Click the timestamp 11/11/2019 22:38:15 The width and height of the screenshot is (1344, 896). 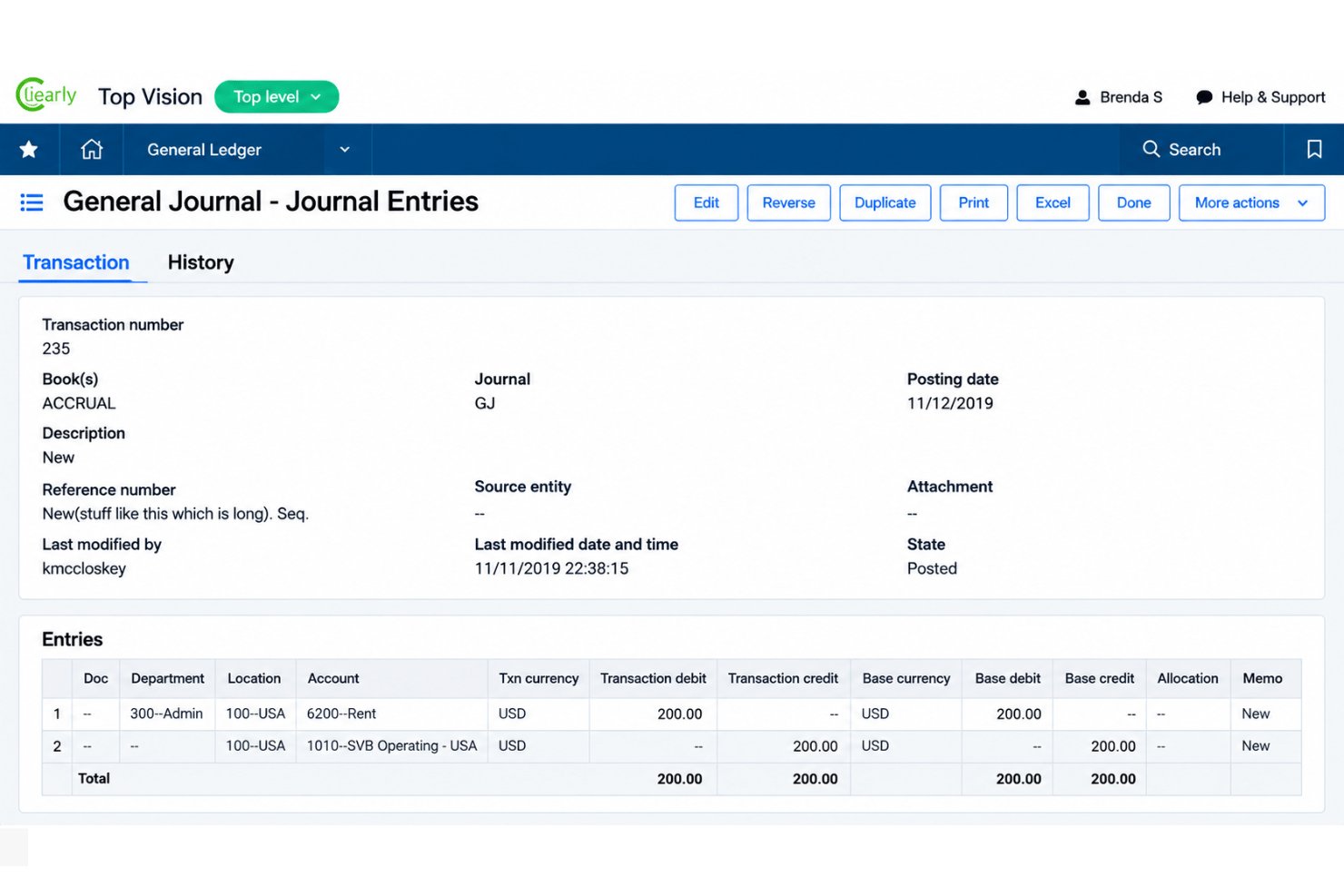point(551,568)
